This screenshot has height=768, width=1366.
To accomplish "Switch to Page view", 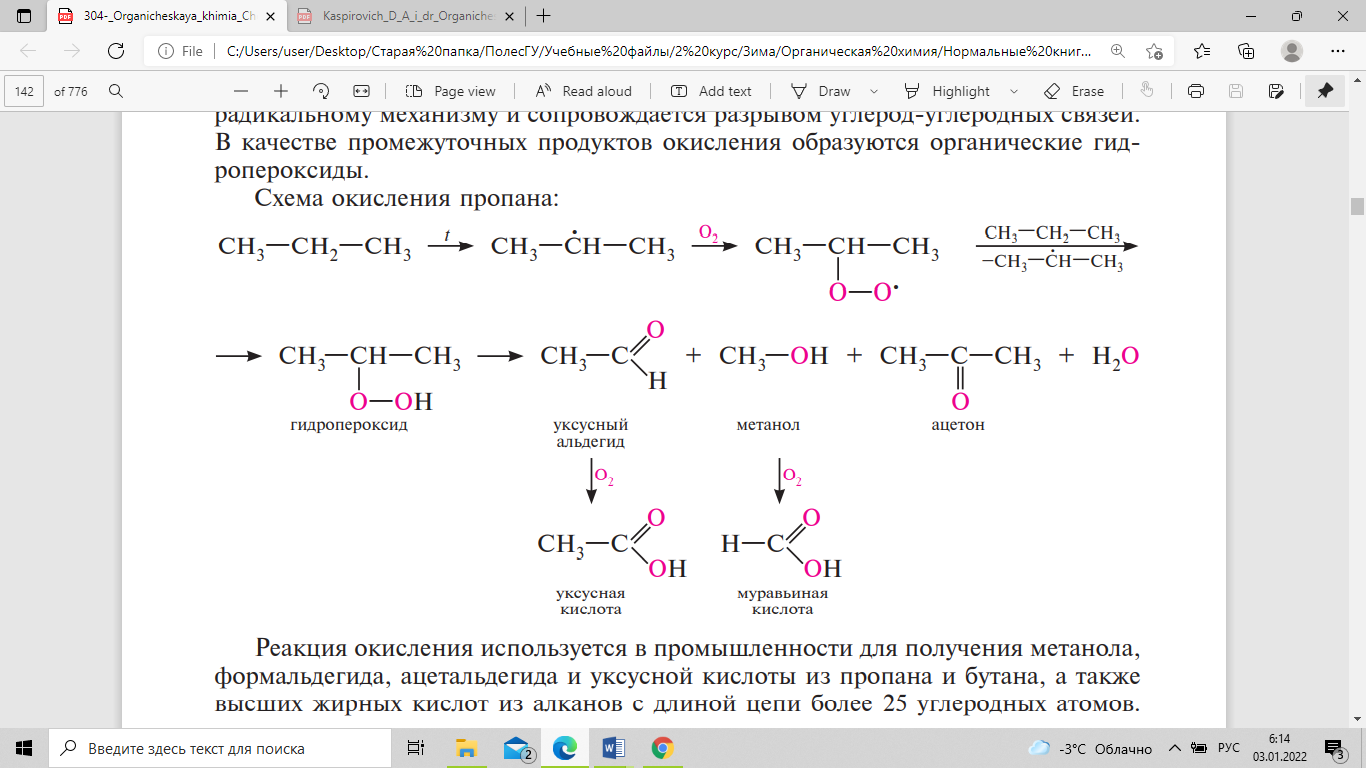I will point(451,91).
